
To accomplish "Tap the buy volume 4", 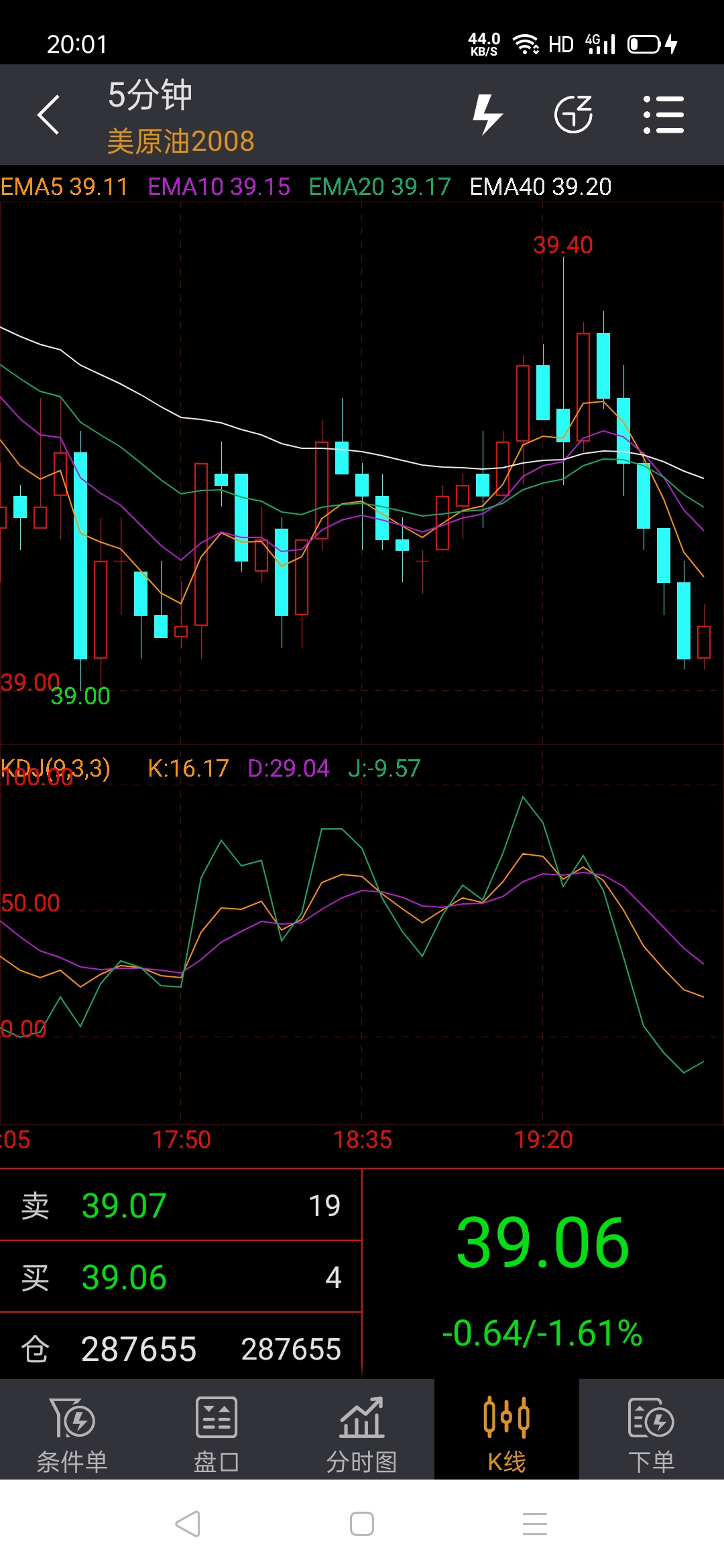I will tap(333, 1277).
